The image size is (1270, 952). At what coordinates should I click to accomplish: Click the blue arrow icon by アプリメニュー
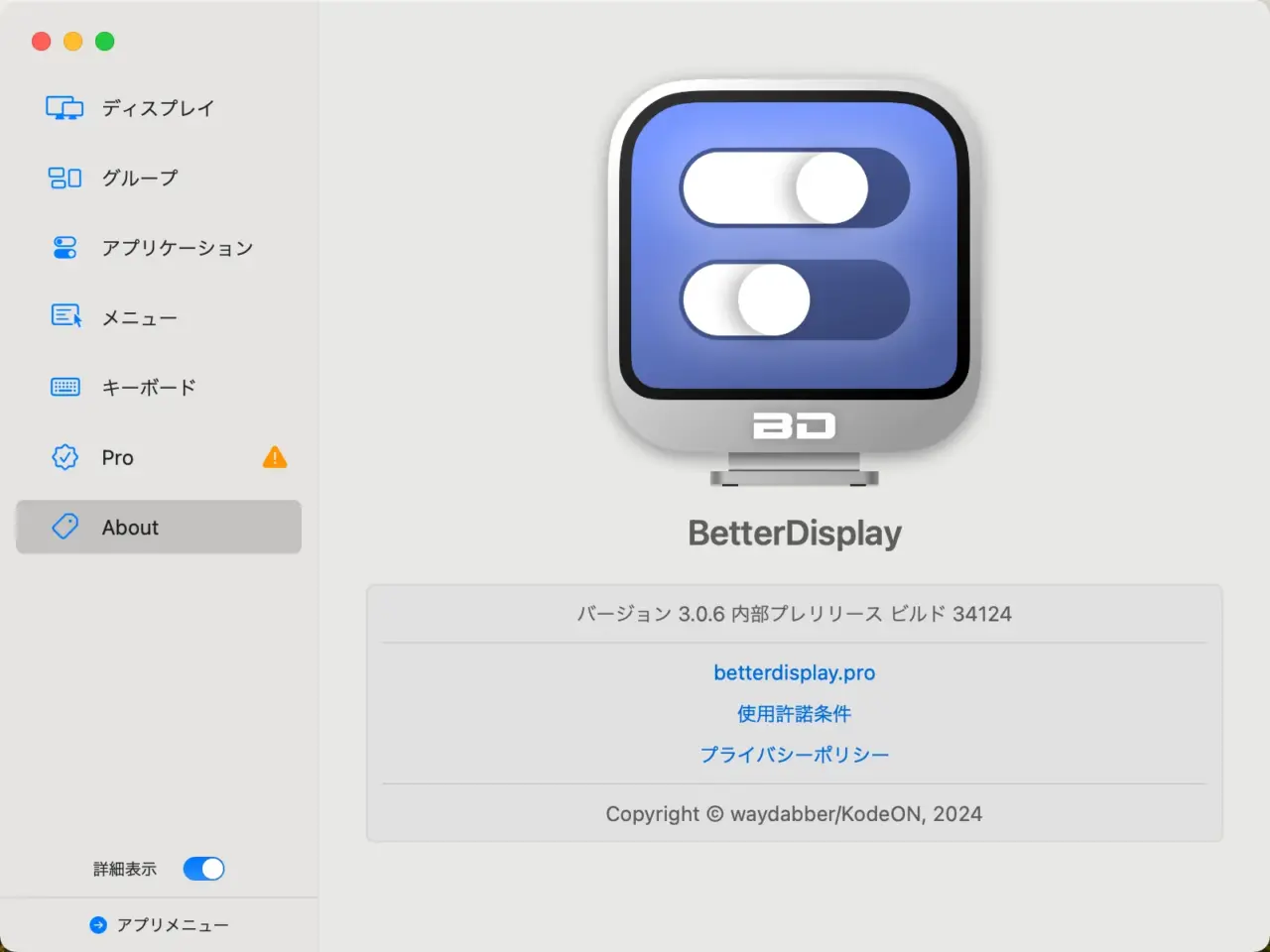(98, 925)
